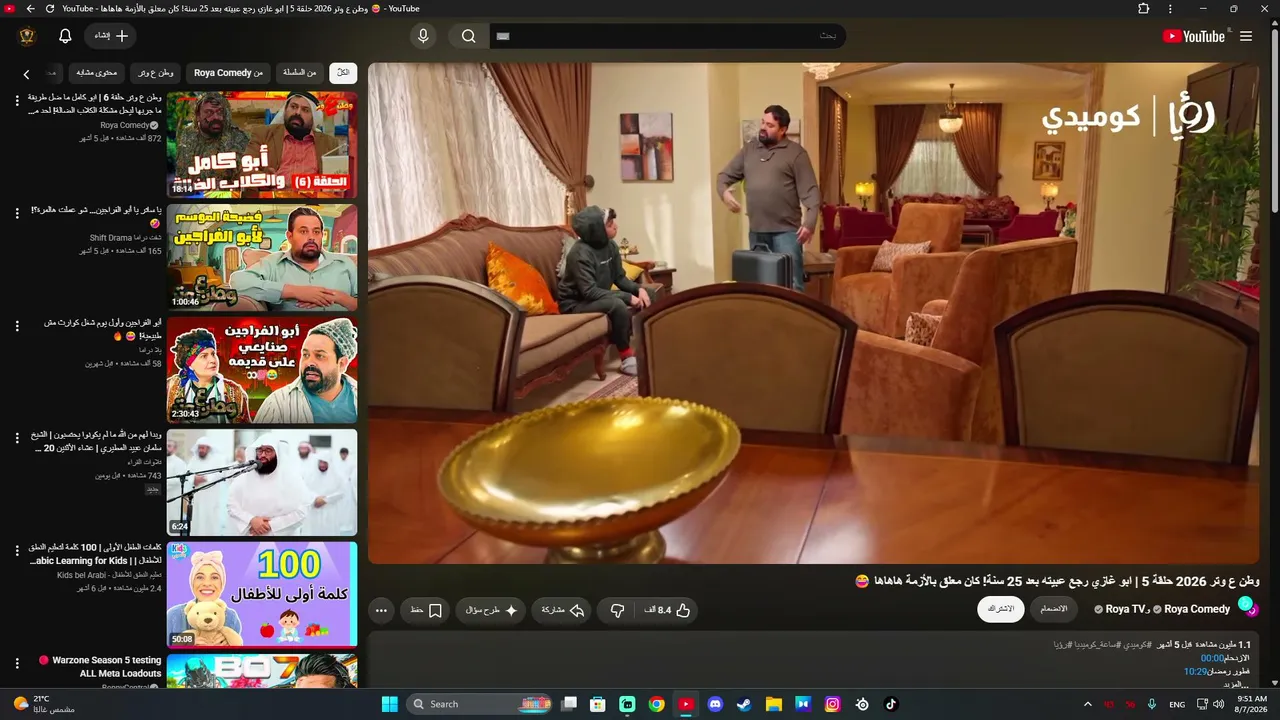Viewport: 1280px width, 720px height.
Task: Jump to timestamp 00:00 in description
Action: tap(1212, 658)
